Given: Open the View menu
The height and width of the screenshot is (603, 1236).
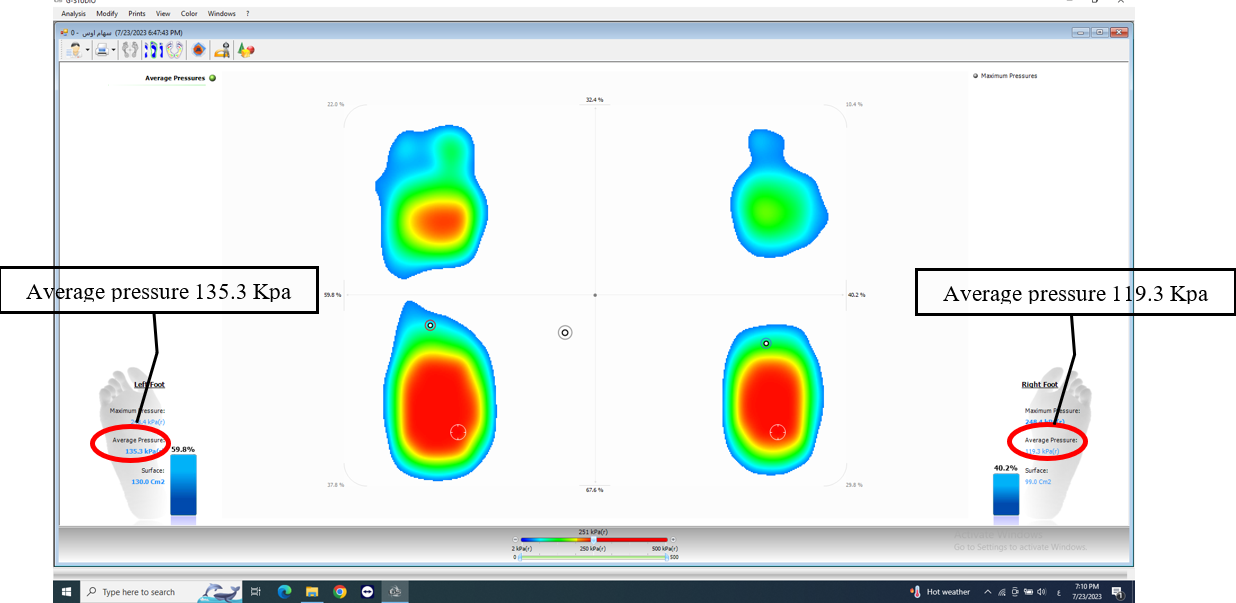Looking at the screenshot, I should click(163, 14).
